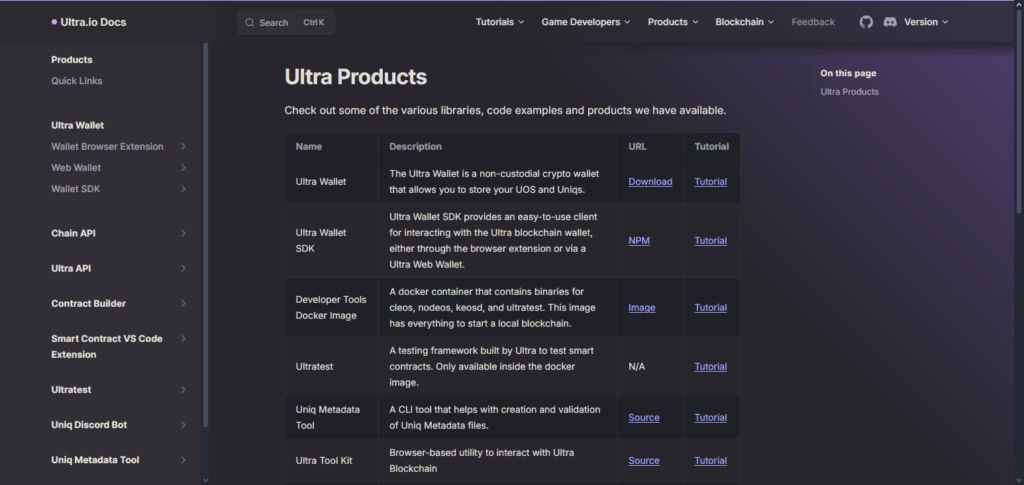Open the Ultra Tool Kit Tutorial link
Image resolution: width=1024 pixels, height=485 pixels.
point(711,461)
